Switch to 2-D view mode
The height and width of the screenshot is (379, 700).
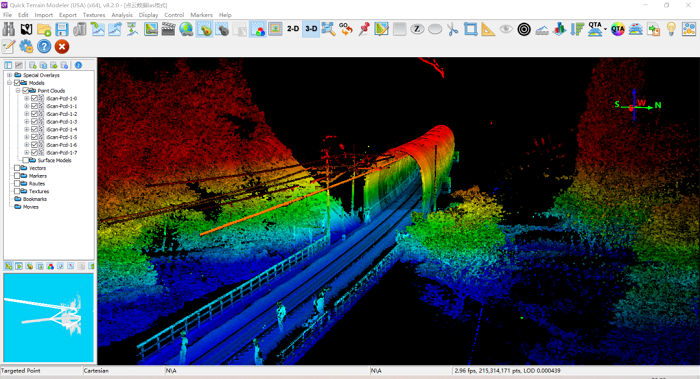[293, 29]
